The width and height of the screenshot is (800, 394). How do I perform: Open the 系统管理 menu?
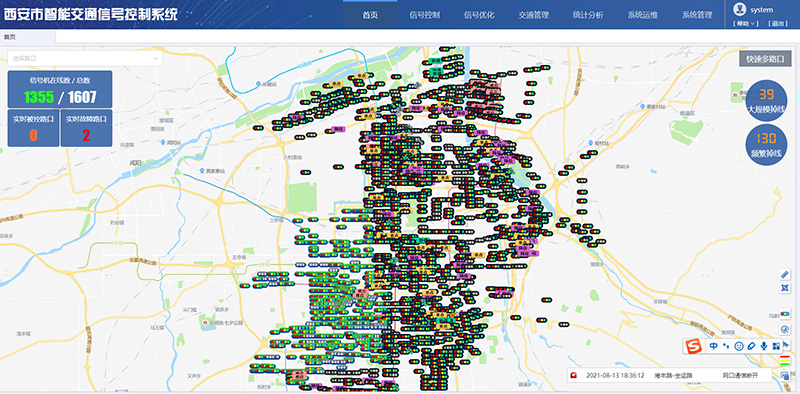click(x=697, y=15)
